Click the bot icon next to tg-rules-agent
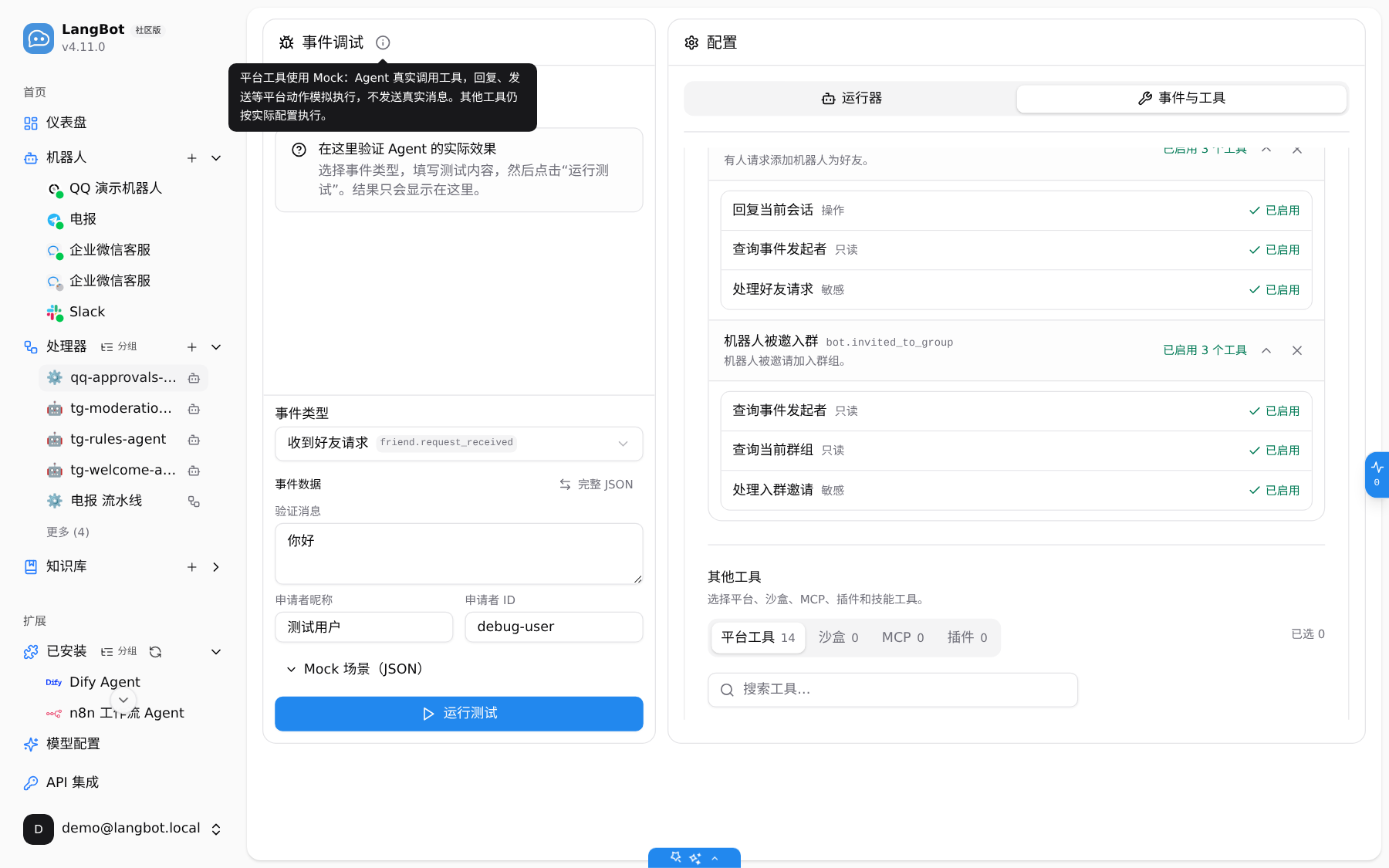Image resolution: width=1389 pixels, height=868 pixels. pyautogui.click(x=194, y=440)
